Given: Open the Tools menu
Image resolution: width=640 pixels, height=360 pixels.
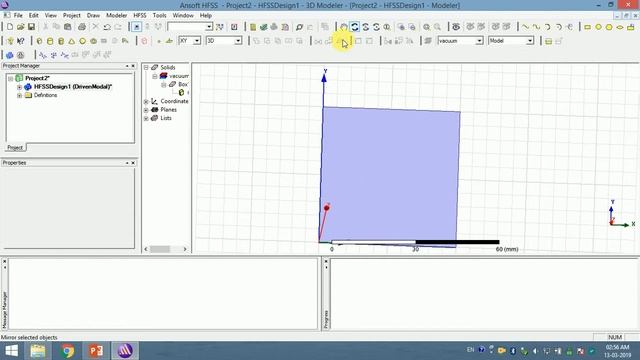Looking at the screenshot, I should click(x=159, y=16).
